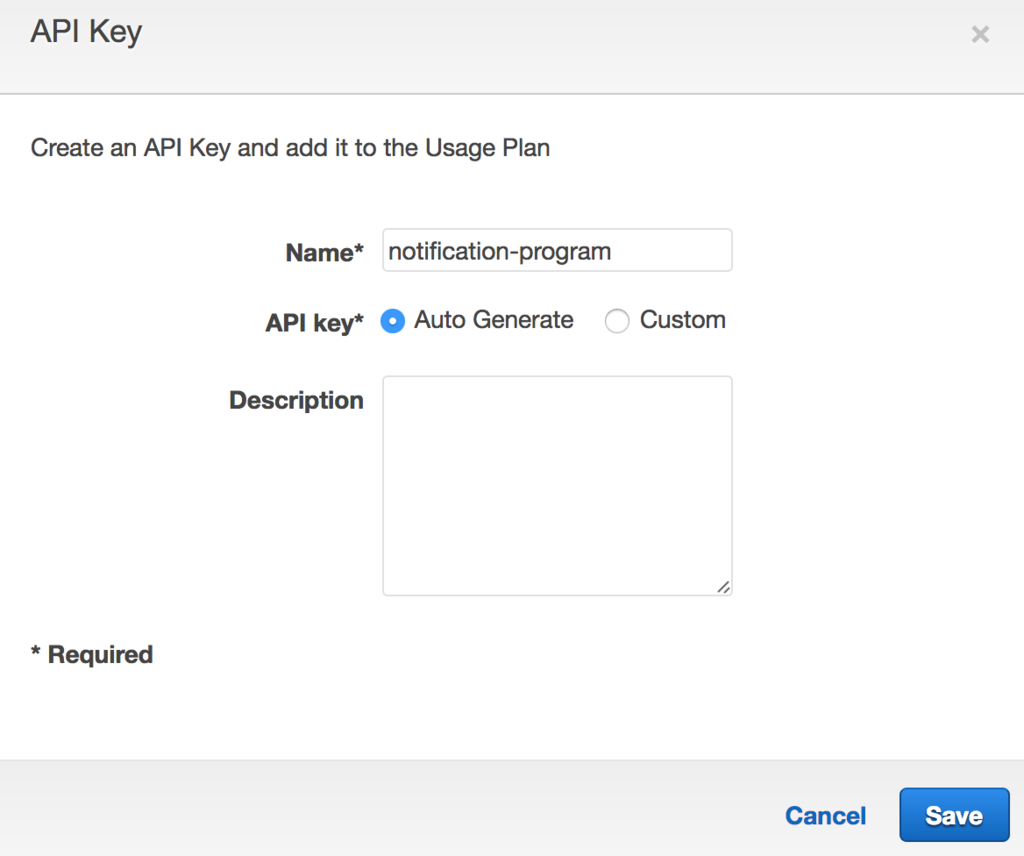Click the empty footer area left of Cancel
This screenshot has height=856, width=1024.
[x=400, y=812]
